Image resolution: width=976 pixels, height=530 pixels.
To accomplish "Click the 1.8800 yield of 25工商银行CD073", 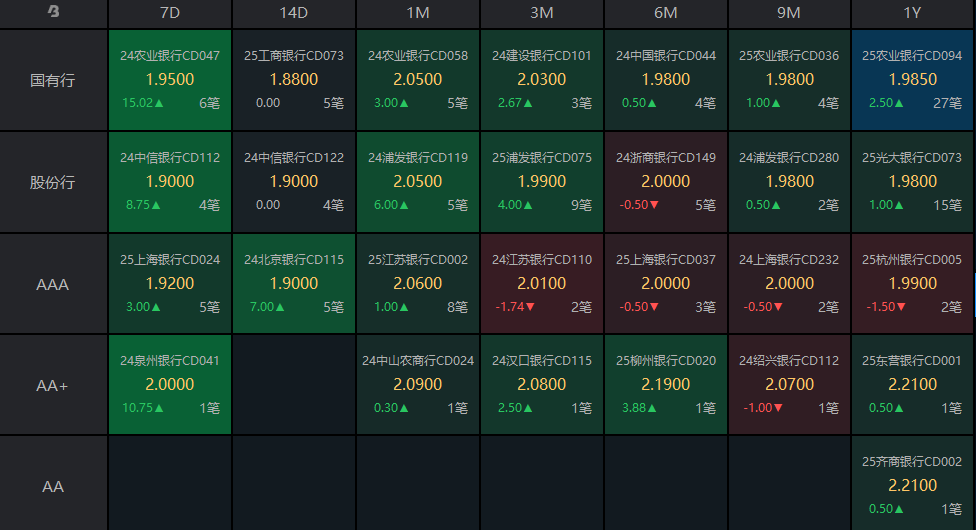I will coord(294,80).
